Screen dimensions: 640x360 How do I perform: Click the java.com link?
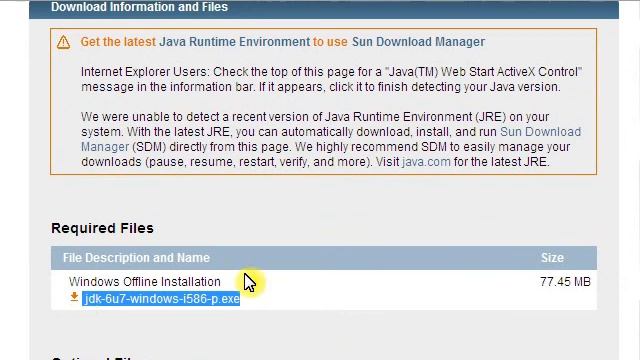click(x=426, y=162)
